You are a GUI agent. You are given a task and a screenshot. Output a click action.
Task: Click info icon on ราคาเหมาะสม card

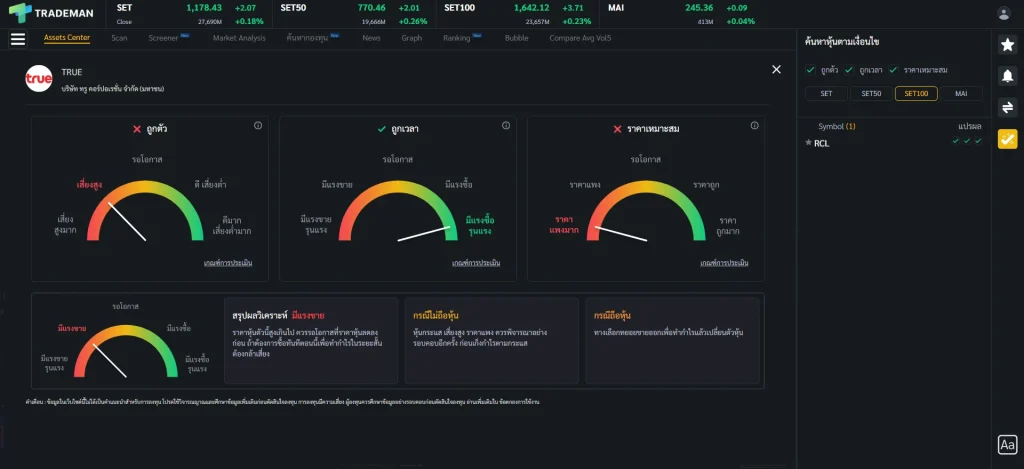pos(753,126)
